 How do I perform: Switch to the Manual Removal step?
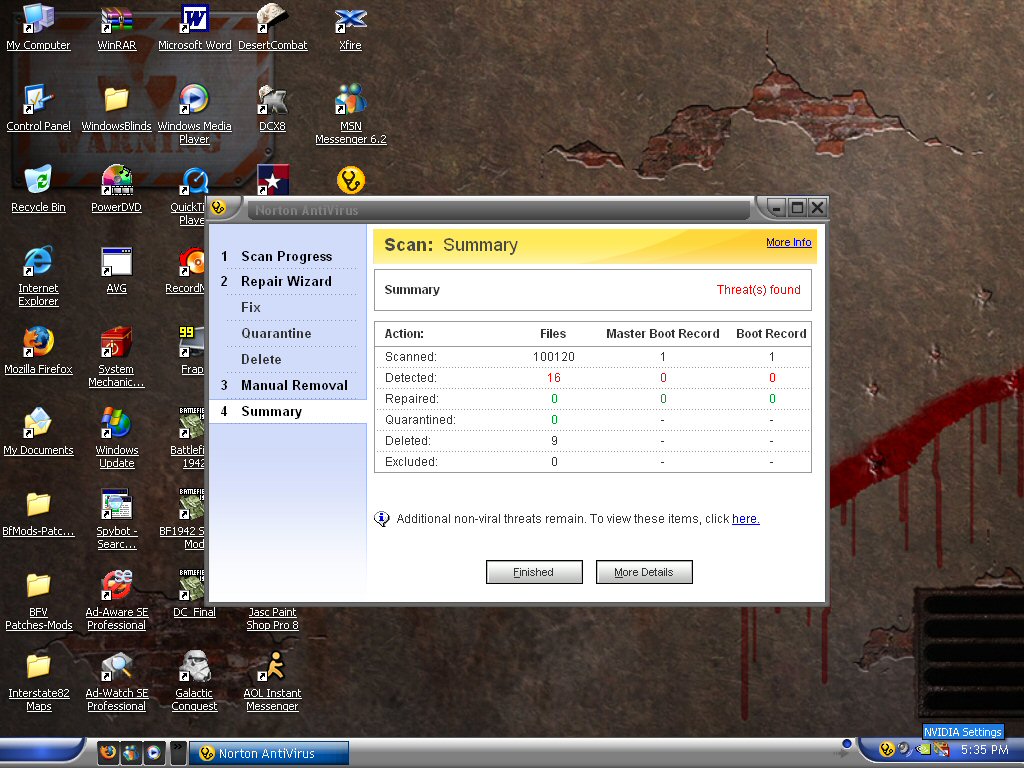tap(295, 385)
